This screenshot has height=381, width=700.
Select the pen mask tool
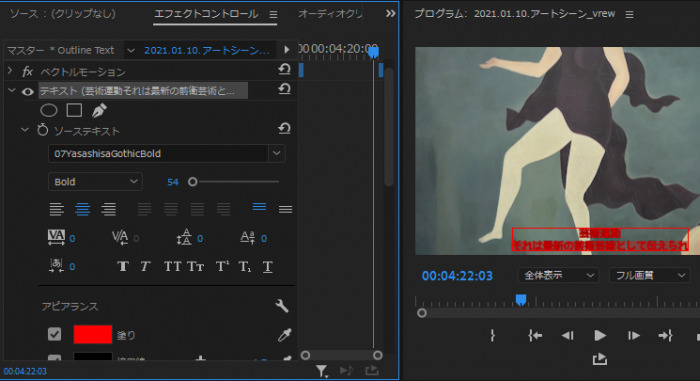click(99, 110)
